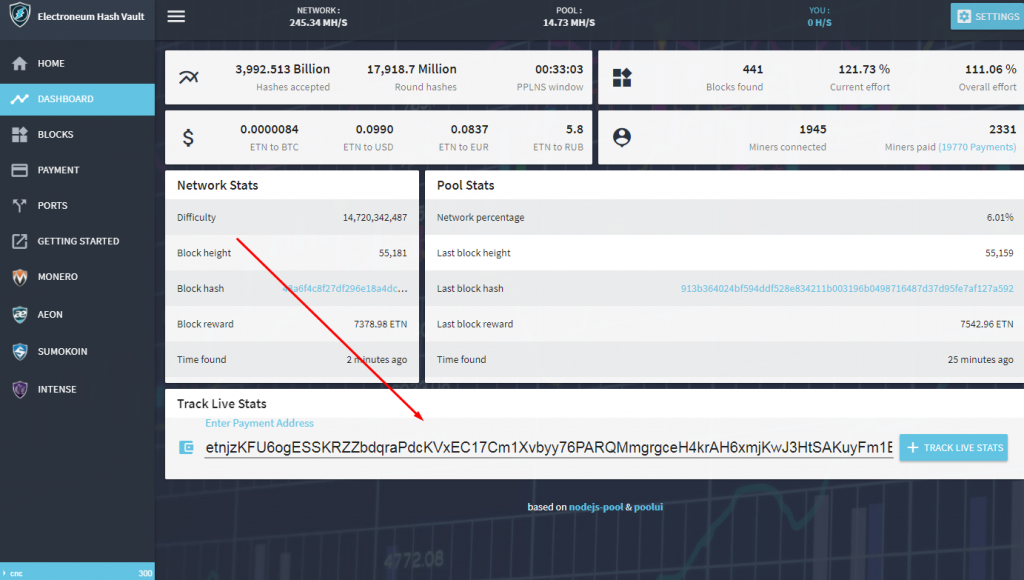The width and height of the screenshot is (1024, 580).
Task: Click the Aeon logo icon
Action: tap(19, 314)
